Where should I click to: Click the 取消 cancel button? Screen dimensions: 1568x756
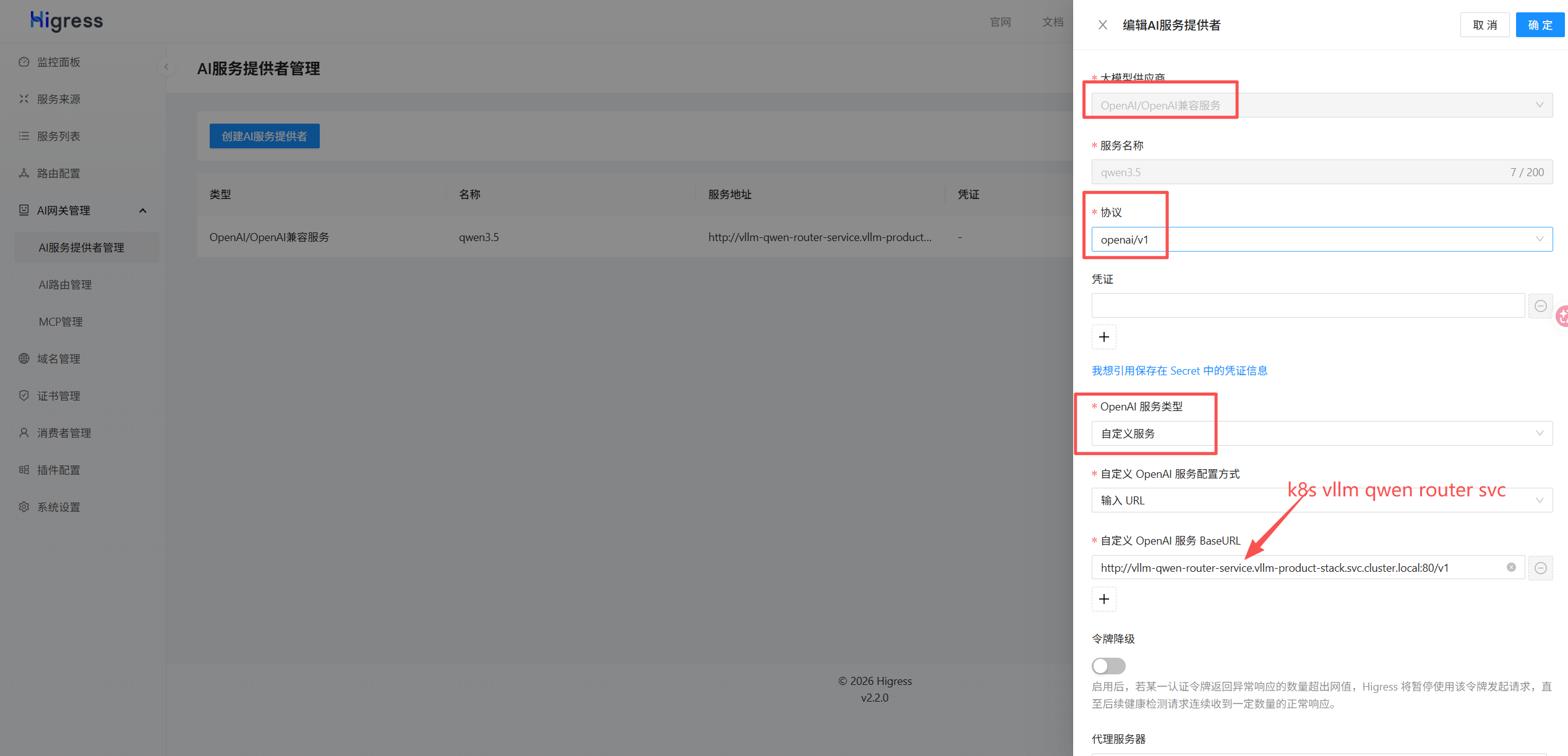[x=1484, y=25]
